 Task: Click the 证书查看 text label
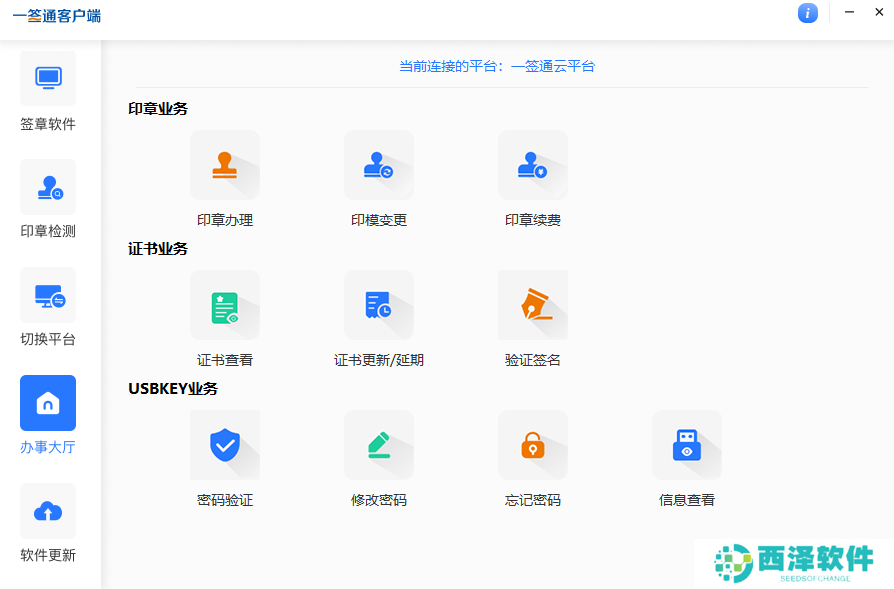[x=225, y=360]
